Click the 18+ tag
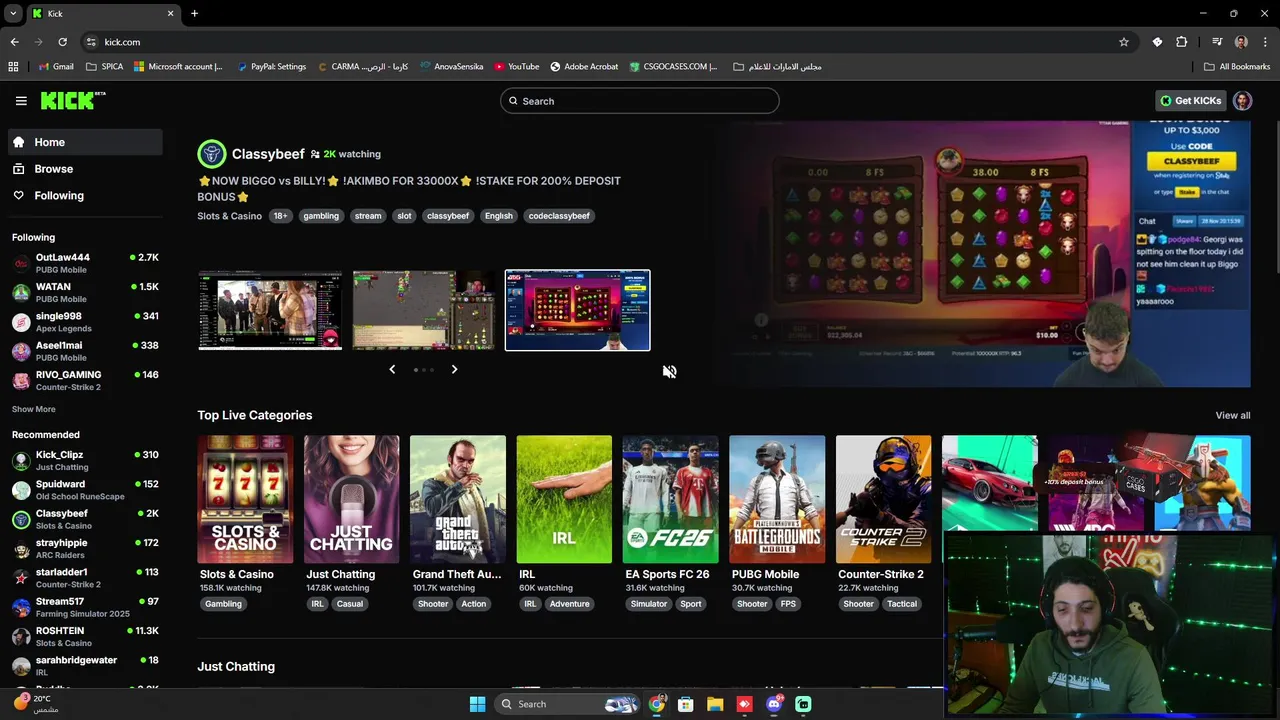1280x720 pixels. coord(280,216)
